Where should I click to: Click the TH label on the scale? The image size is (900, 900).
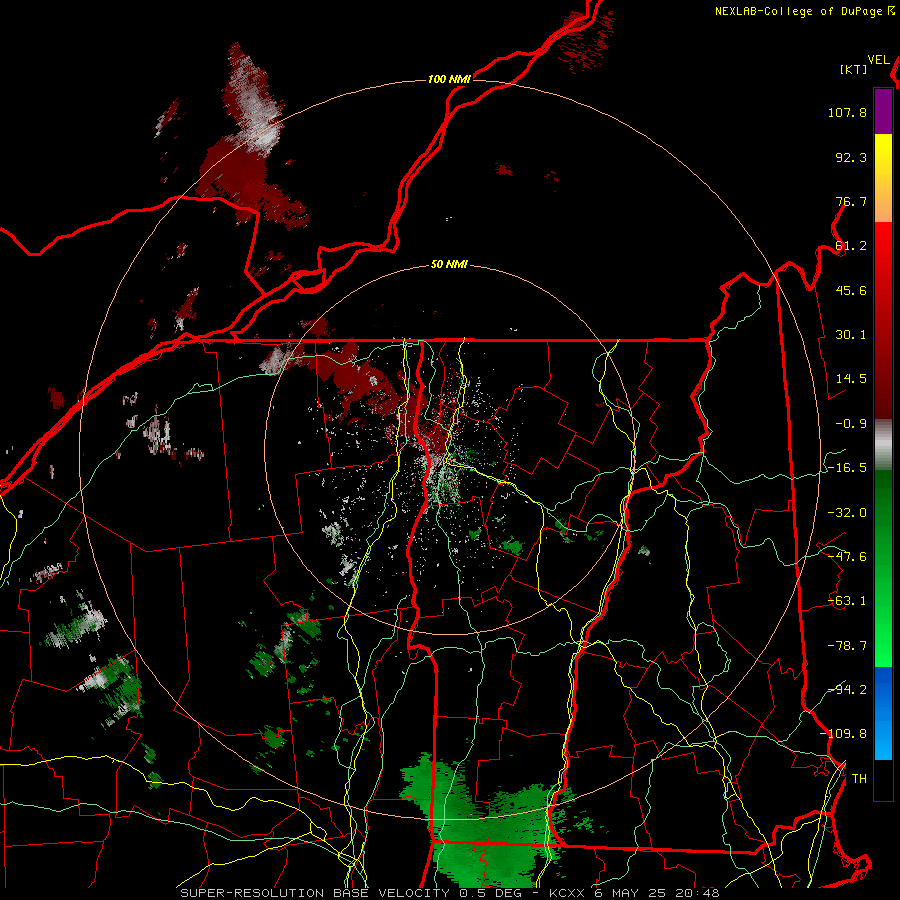pos(859,778)
